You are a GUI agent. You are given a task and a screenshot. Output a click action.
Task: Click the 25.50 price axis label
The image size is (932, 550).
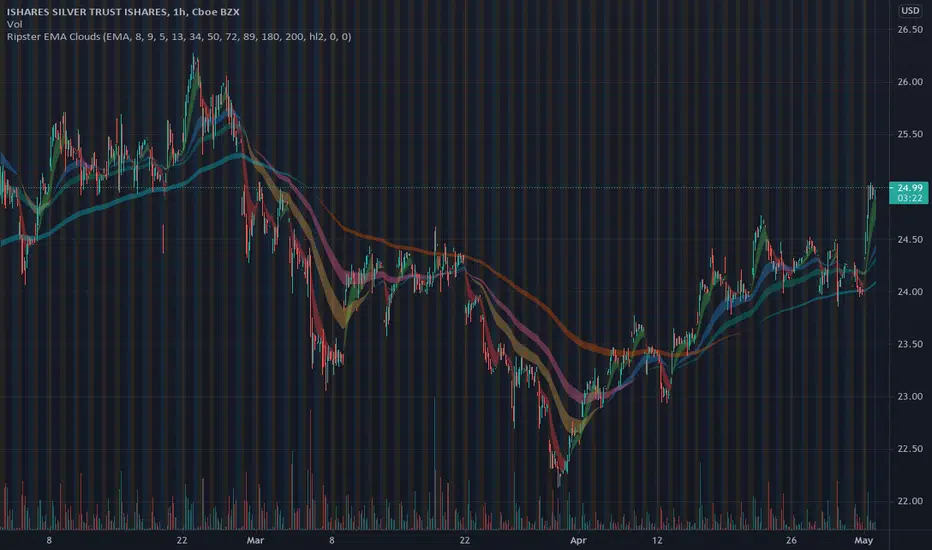pos(910,134)
